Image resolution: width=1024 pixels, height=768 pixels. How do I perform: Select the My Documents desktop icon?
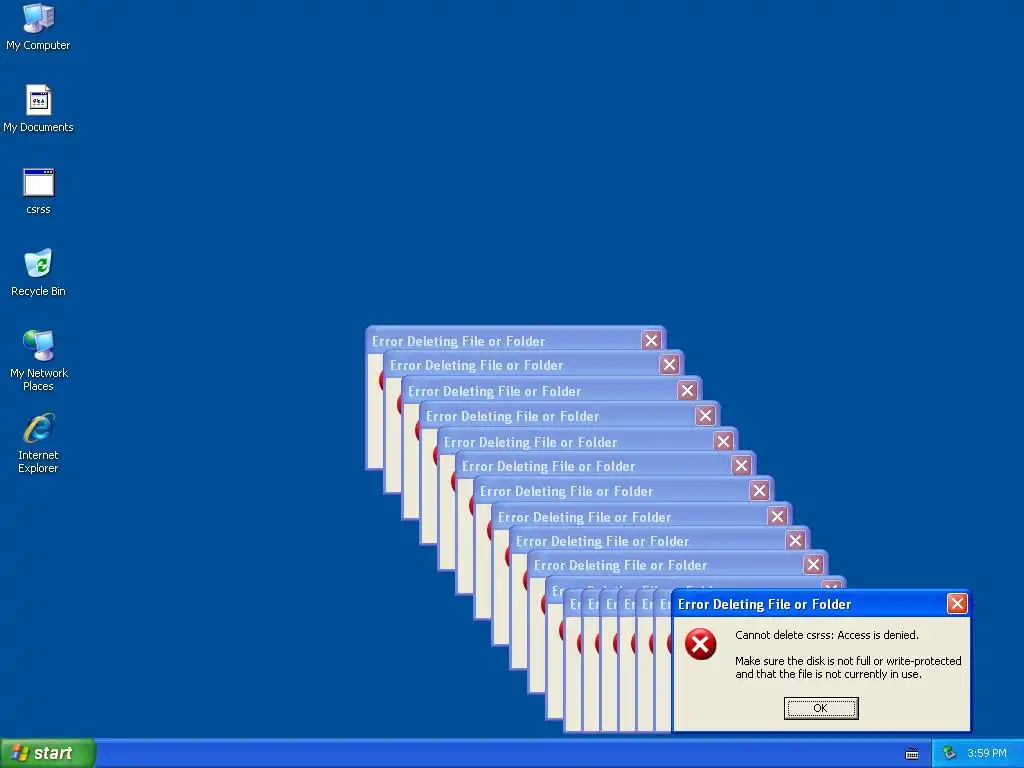point(38,108)
